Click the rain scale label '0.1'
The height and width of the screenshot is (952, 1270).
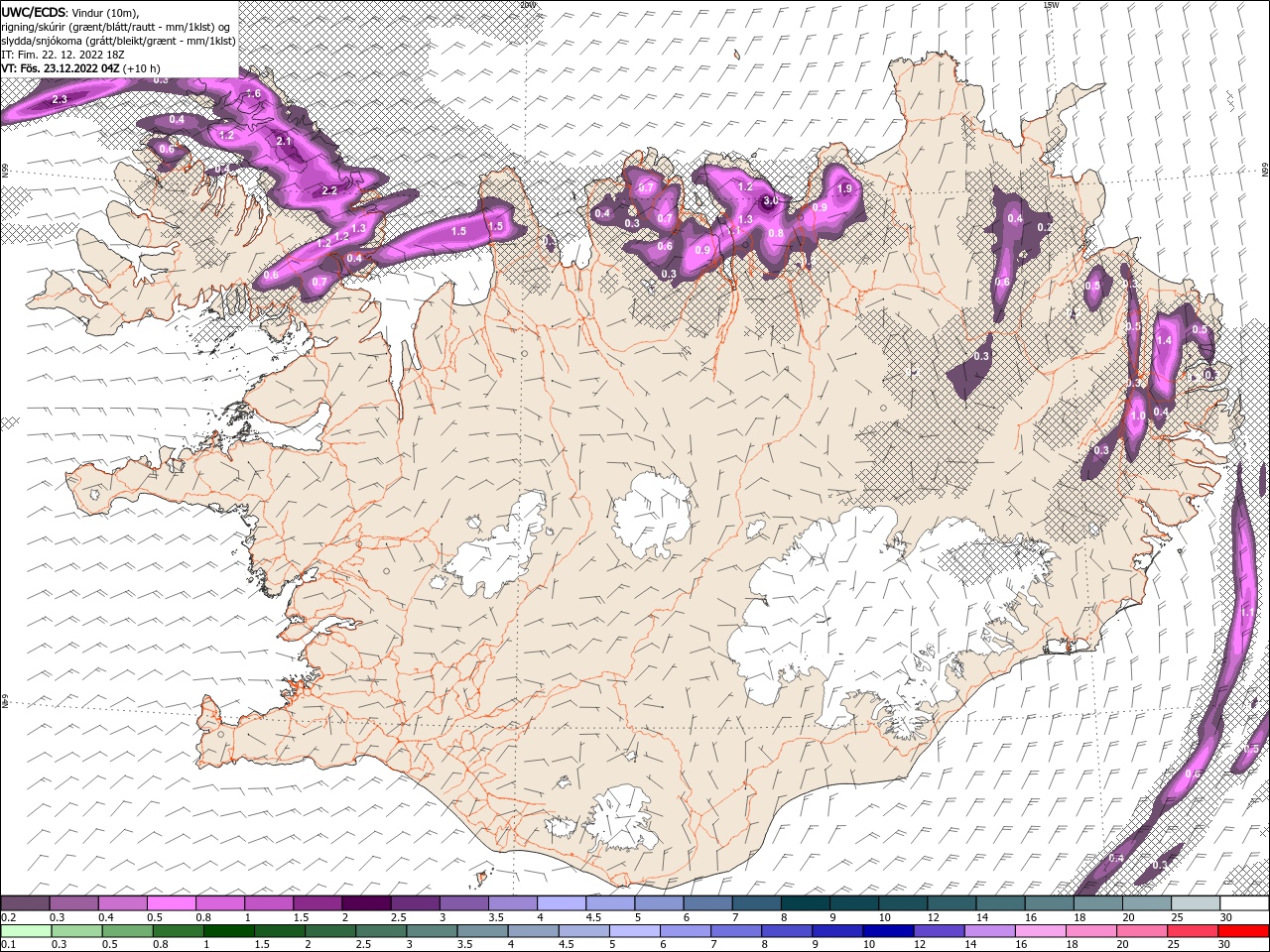point(8,945)
